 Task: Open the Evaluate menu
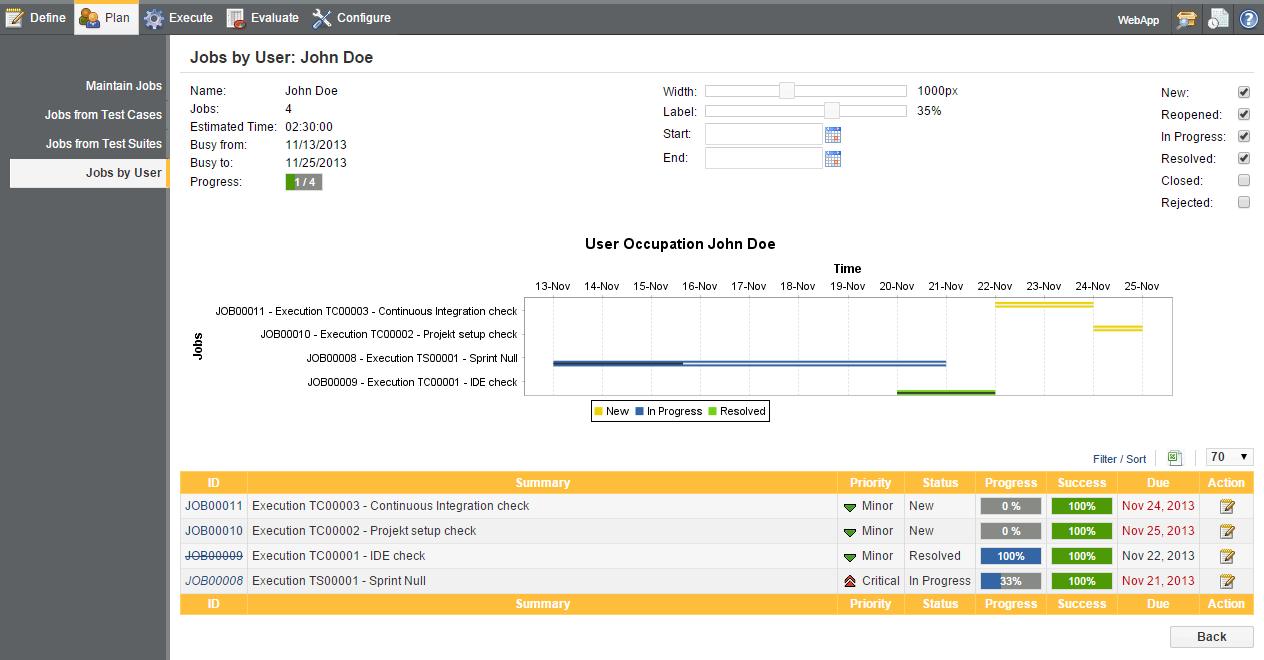[x=263, y=18]
